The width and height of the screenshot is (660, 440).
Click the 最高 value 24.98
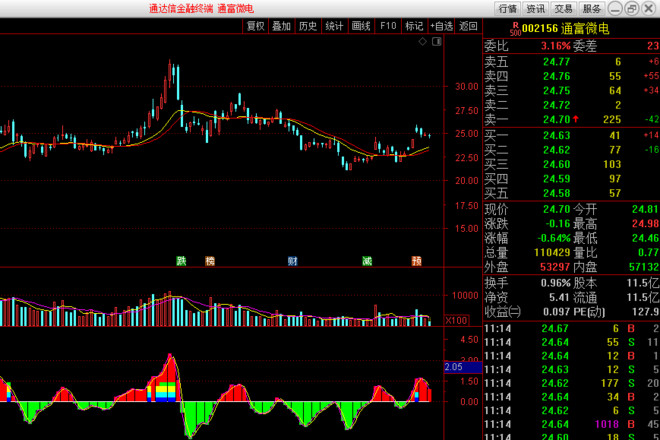tap(645, 224)
